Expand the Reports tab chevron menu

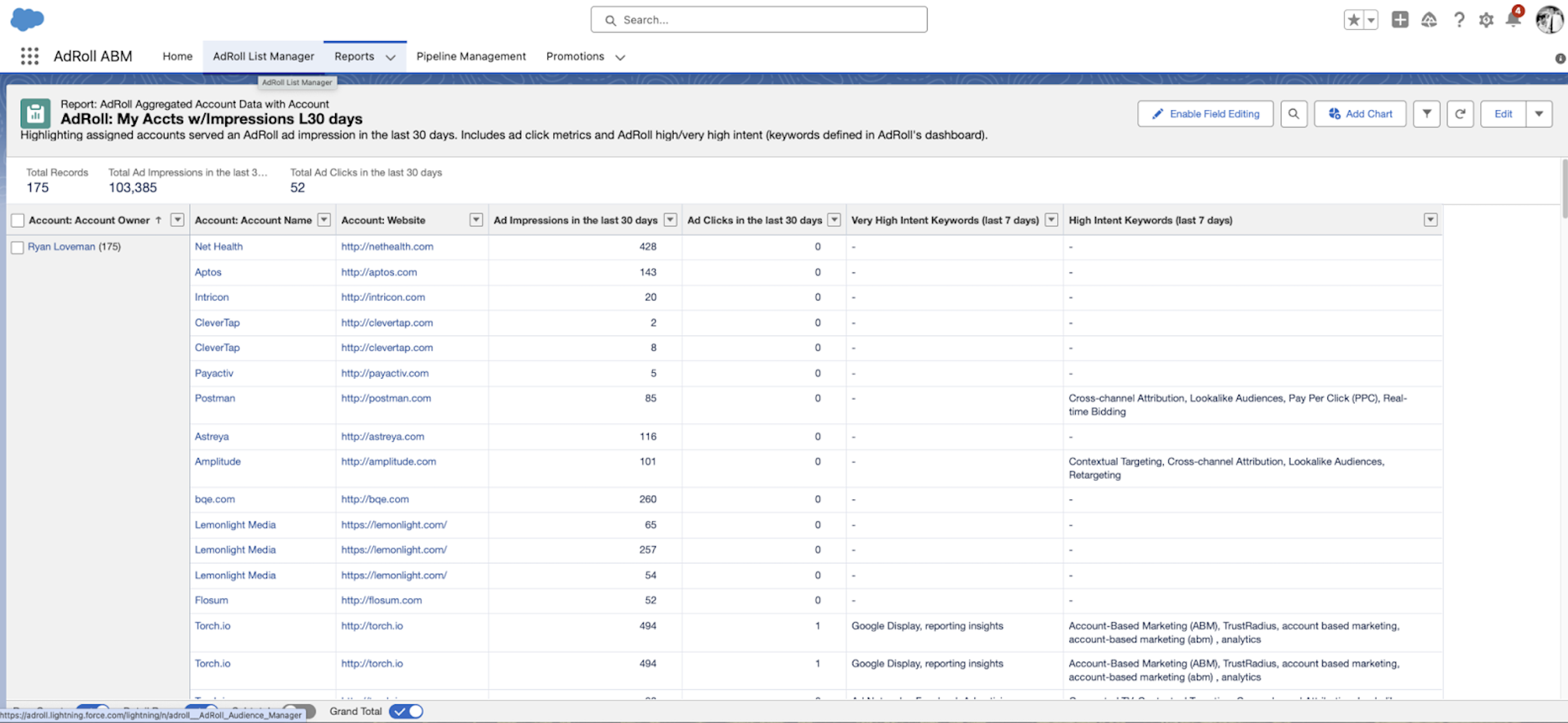click(391, 57)
